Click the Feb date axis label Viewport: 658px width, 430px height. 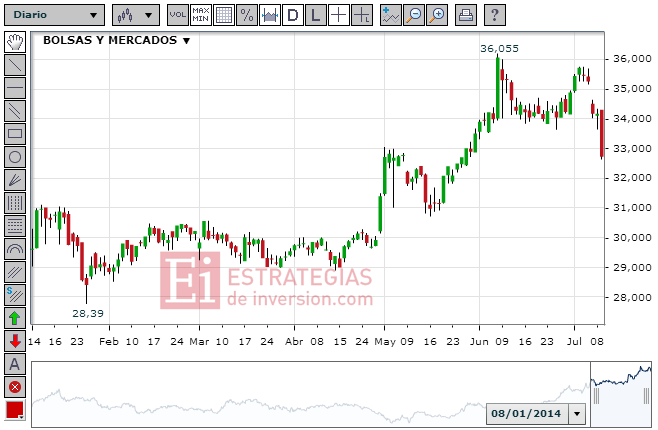109,341
